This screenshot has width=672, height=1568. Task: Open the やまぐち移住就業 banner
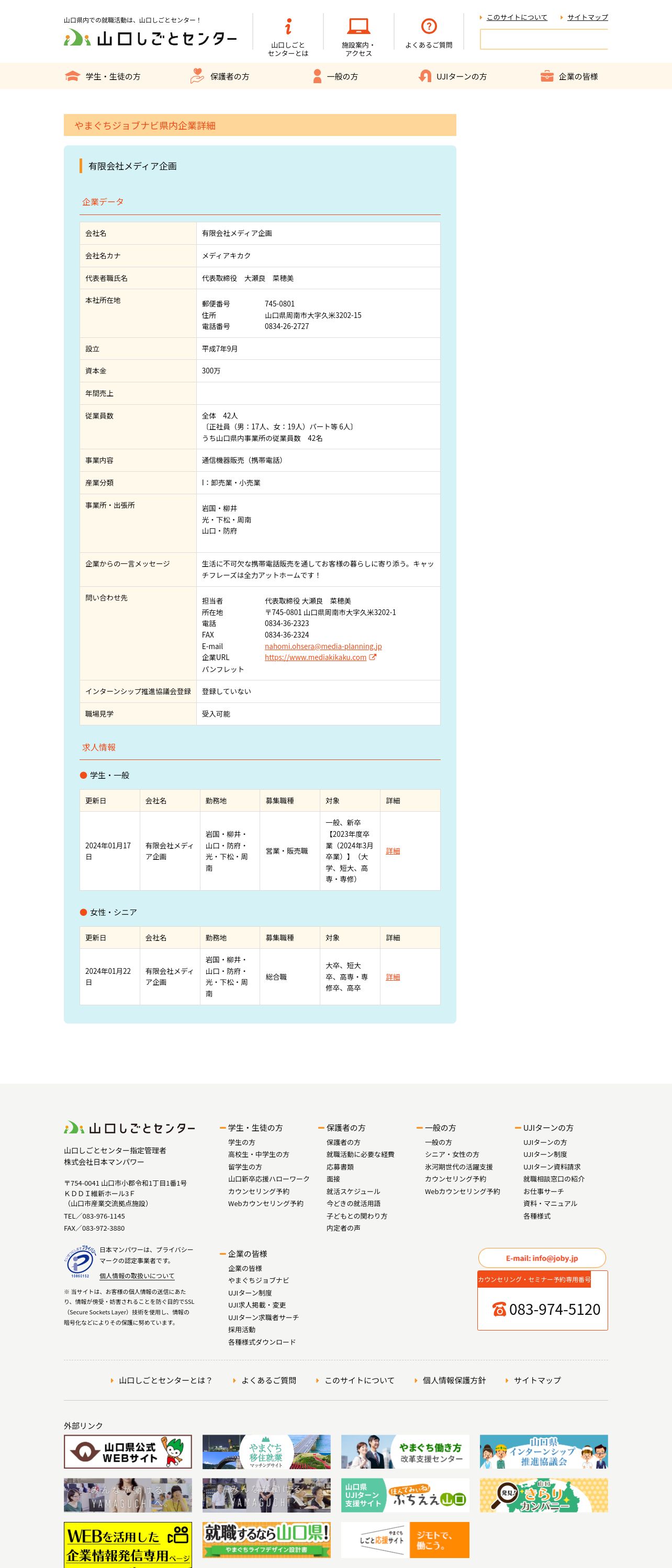pyautogui.click(x=266, y=1452)
